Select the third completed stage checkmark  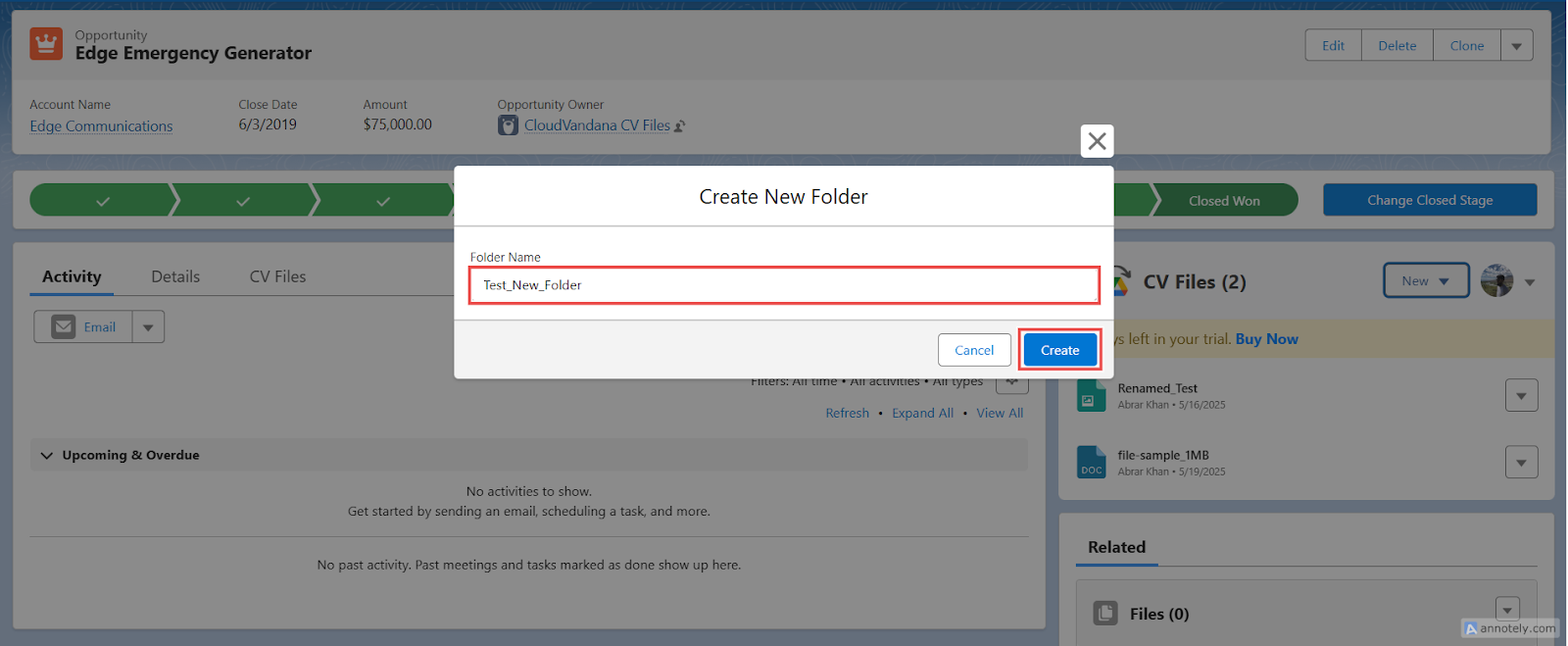pos(383,201)
